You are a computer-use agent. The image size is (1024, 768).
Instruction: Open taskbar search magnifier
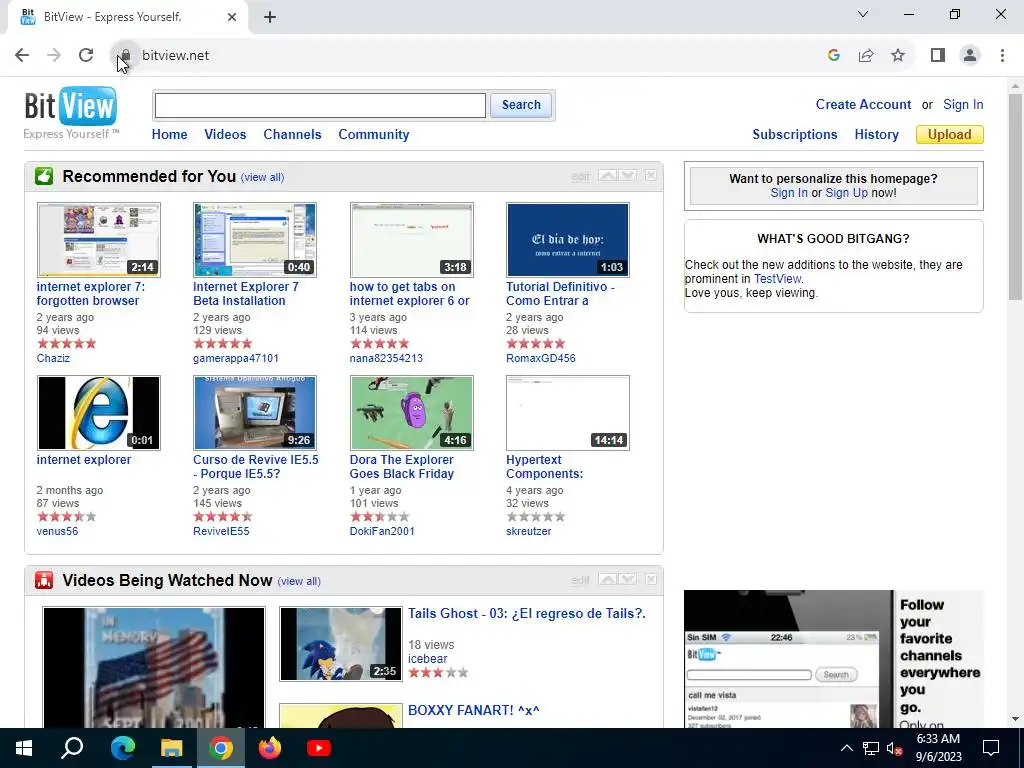(x=72, y=748)
